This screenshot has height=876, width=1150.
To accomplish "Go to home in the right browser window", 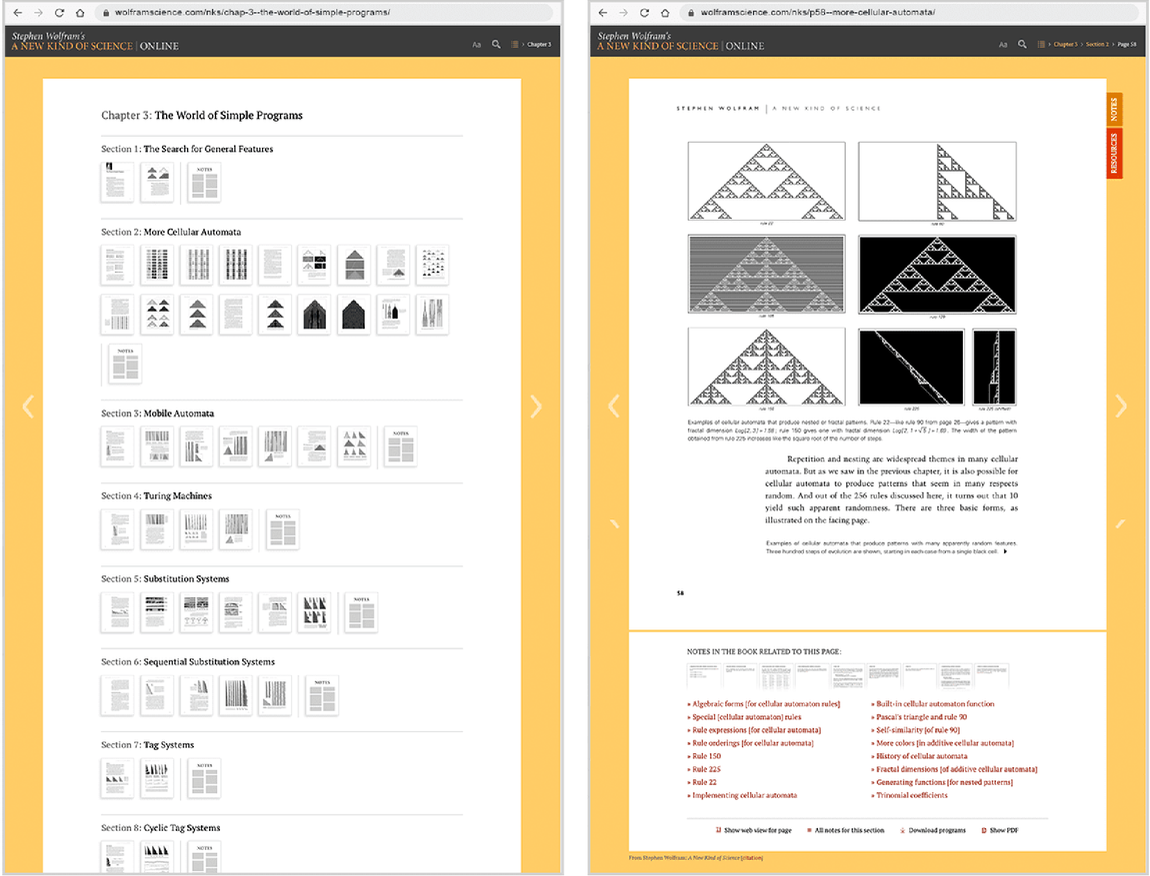I will click(665, 13).
